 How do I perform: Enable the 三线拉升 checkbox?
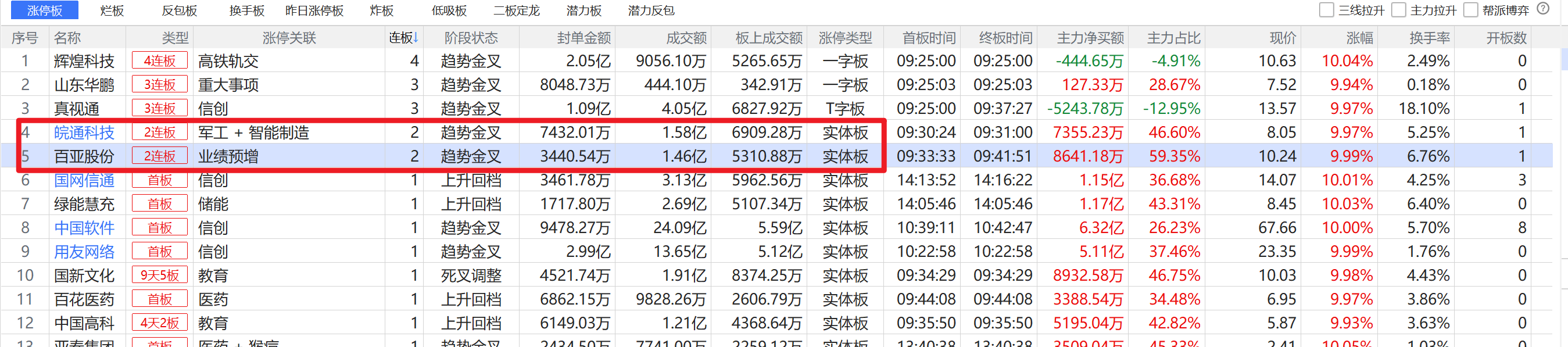tap(1326, 10)
